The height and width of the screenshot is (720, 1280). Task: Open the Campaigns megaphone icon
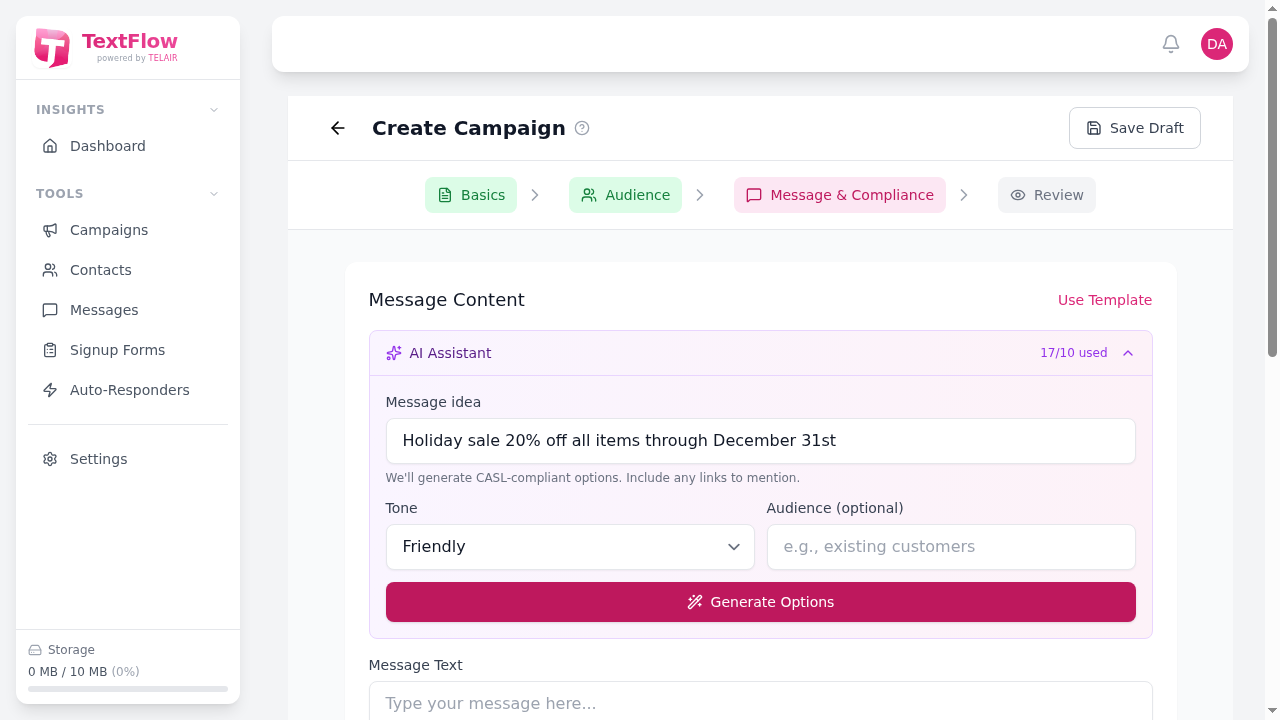point(50,230)
